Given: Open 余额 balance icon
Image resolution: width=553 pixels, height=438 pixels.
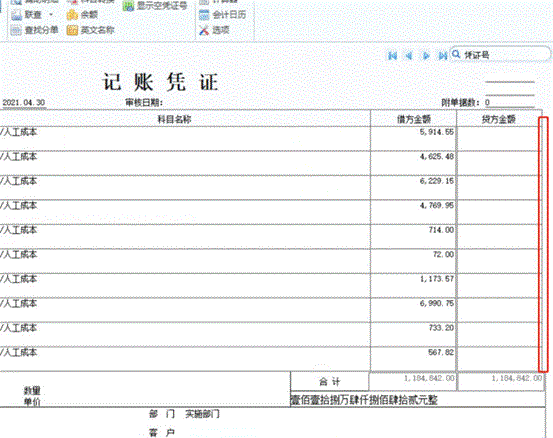Looking at the screenshot, I should tap(72, 15).
